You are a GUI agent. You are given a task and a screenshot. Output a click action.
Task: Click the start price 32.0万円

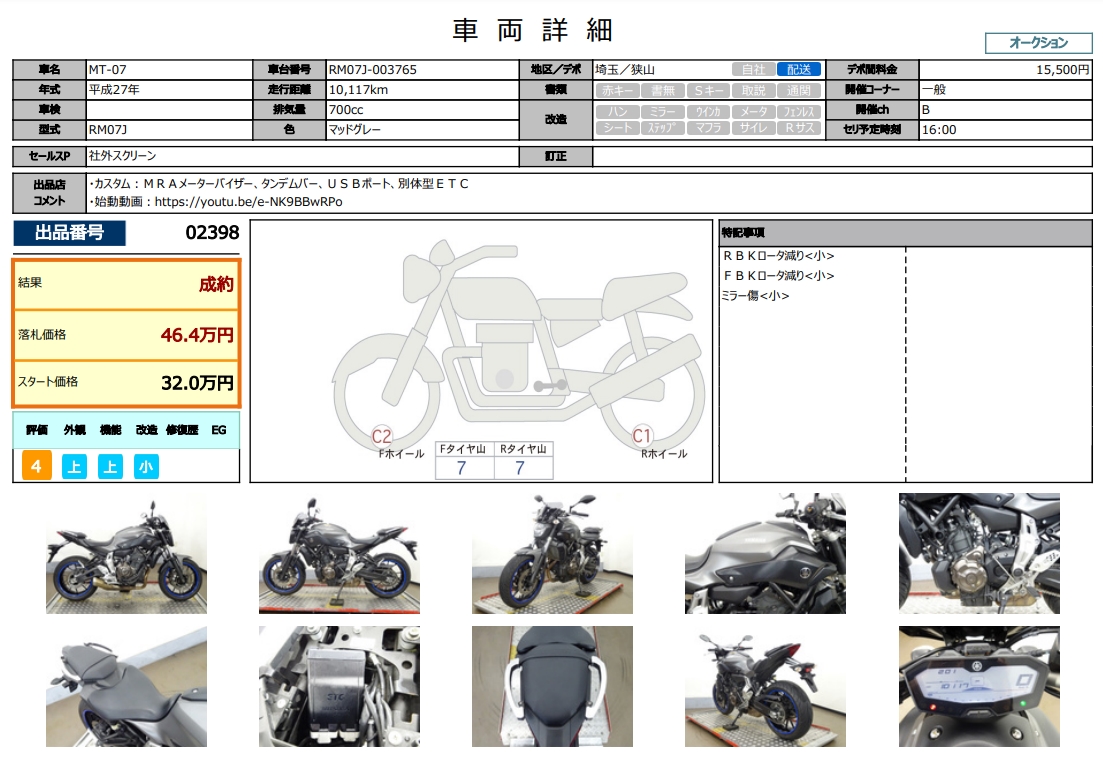click(197, 383)
